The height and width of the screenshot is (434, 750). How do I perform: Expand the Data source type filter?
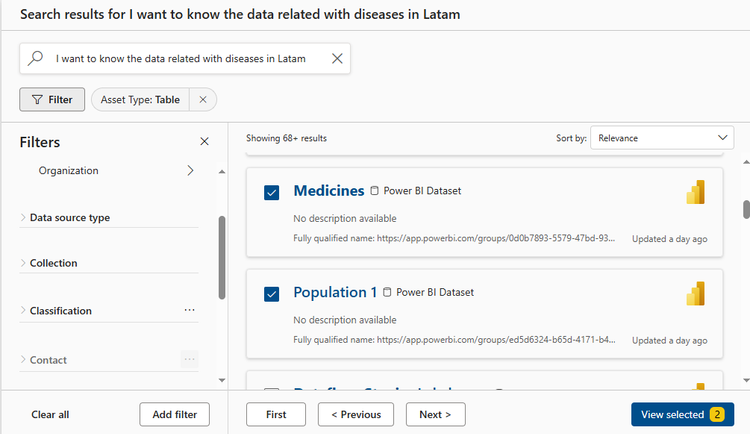69,217
